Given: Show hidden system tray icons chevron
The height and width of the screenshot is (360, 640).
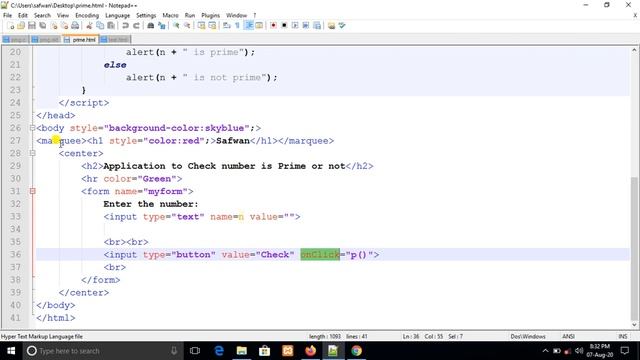Looking at the screenshot, I should tap(545, 351).
